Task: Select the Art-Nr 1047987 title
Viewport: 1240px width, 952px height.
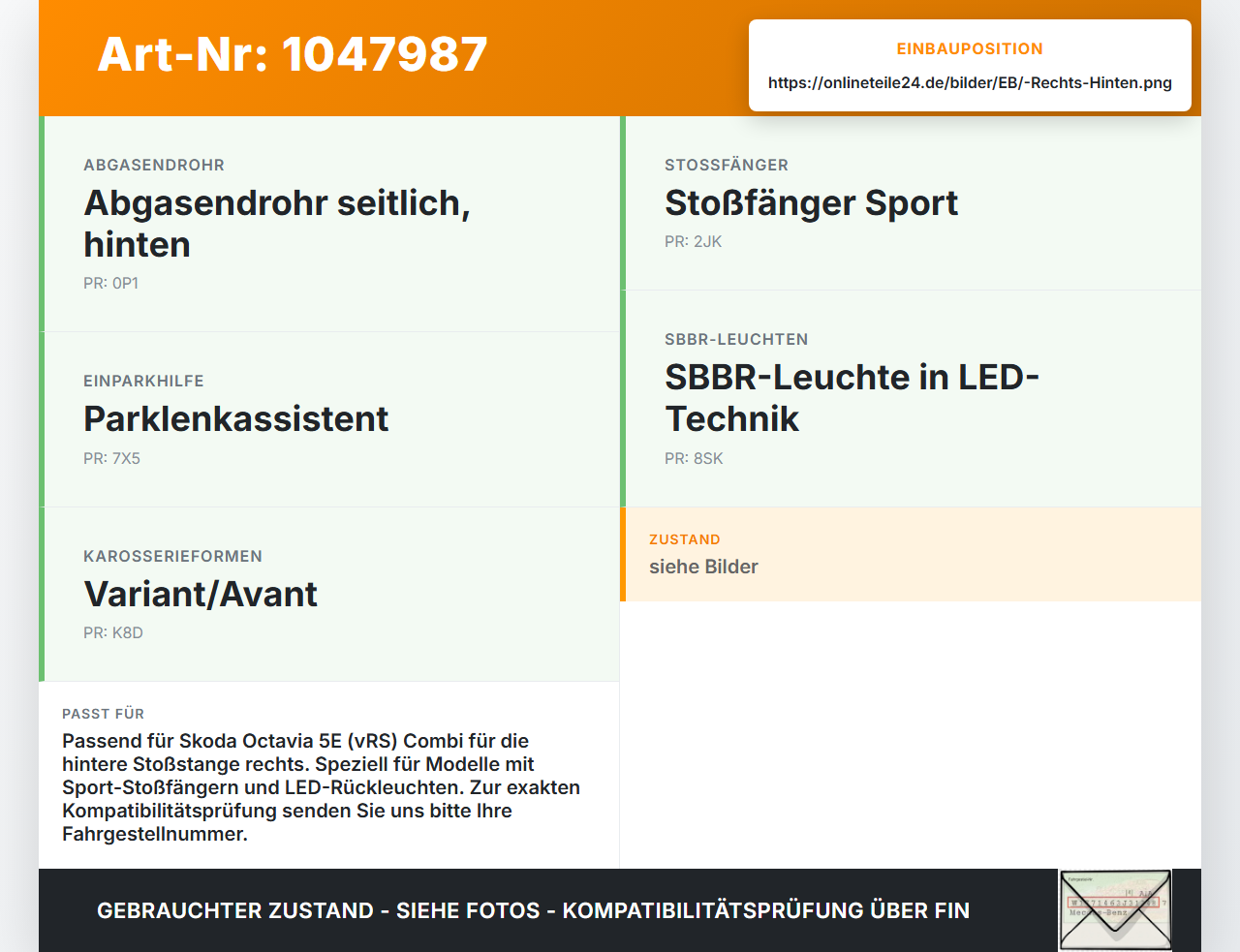Action: tap(293, 54)
